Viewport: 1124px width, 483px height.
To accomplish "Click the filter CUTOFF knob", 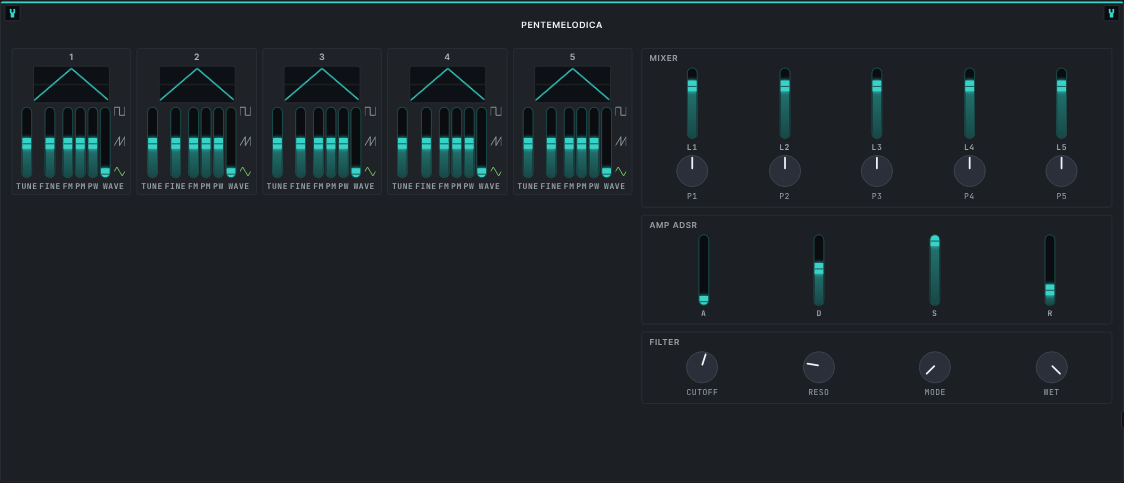I will click(702, 367).
